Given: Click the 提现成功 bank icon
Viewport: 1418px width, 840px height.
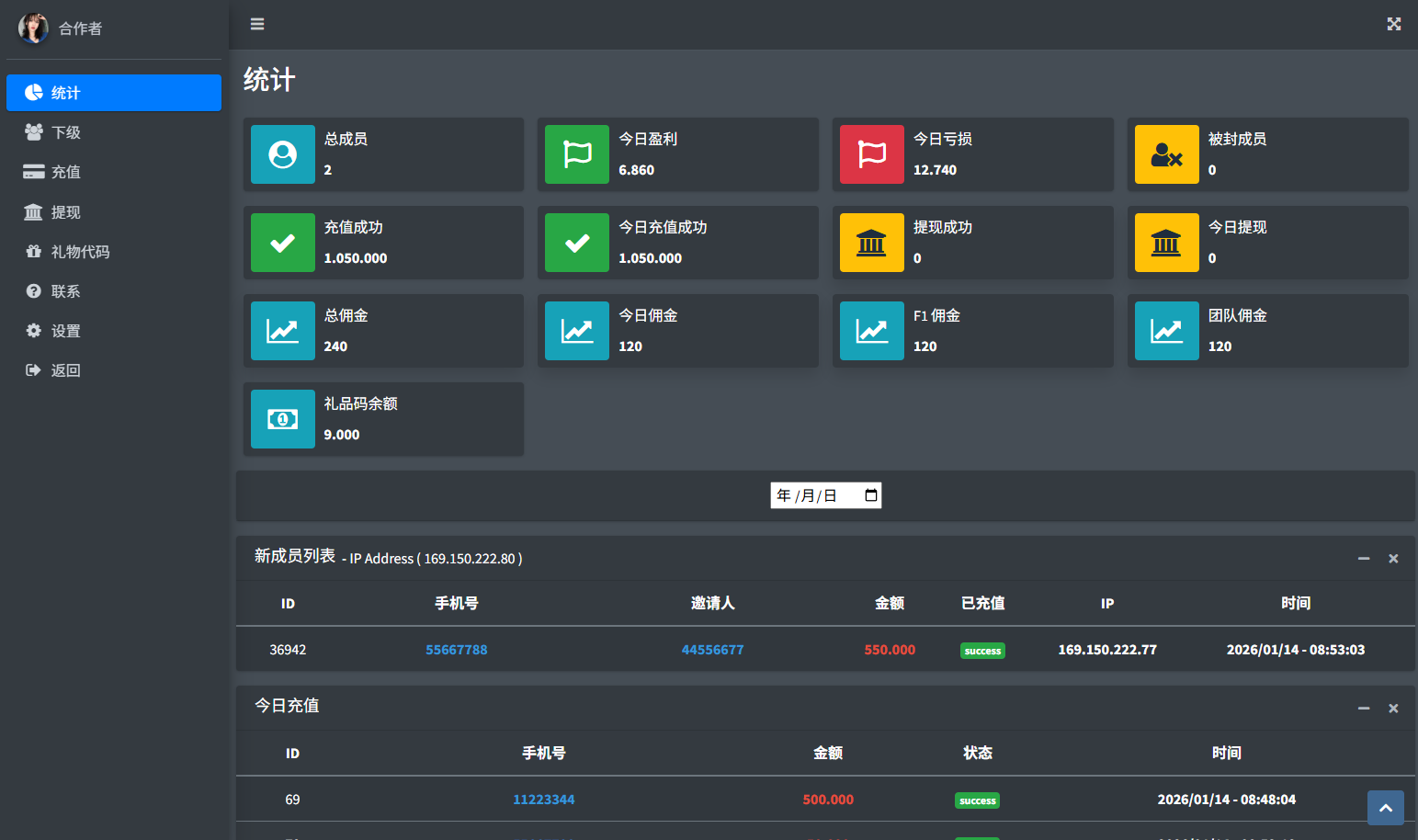Looking at the screenshot, I should [x=871, y=243].
